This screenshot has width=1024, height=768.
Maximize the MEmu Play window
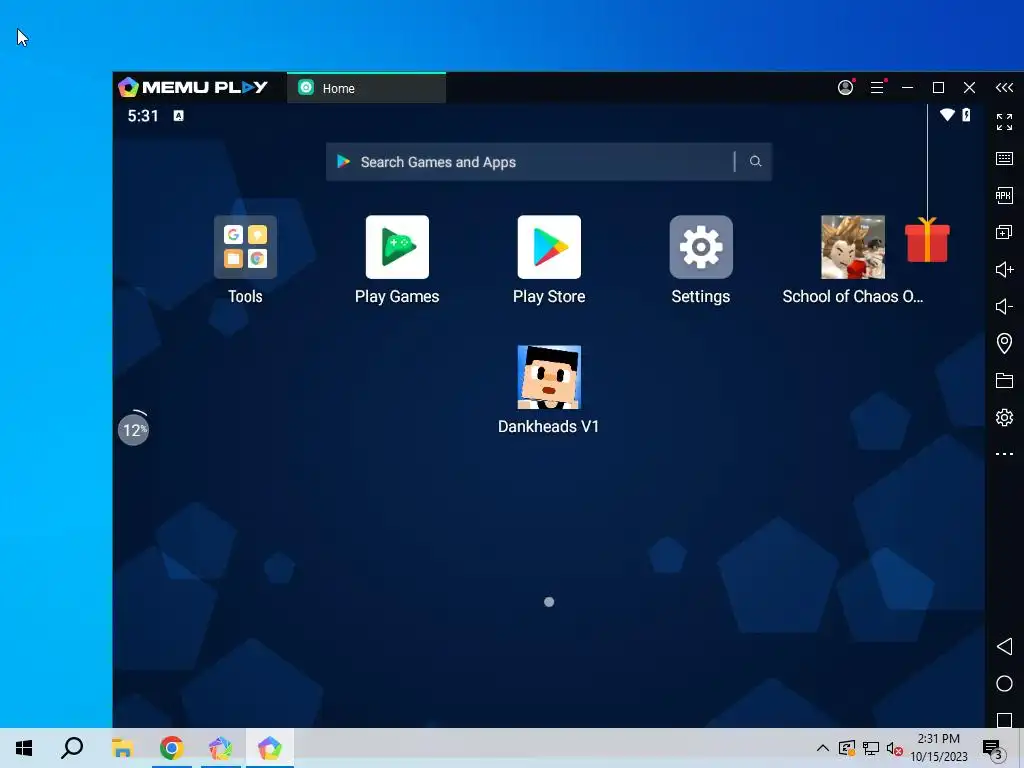click(938, 88)
